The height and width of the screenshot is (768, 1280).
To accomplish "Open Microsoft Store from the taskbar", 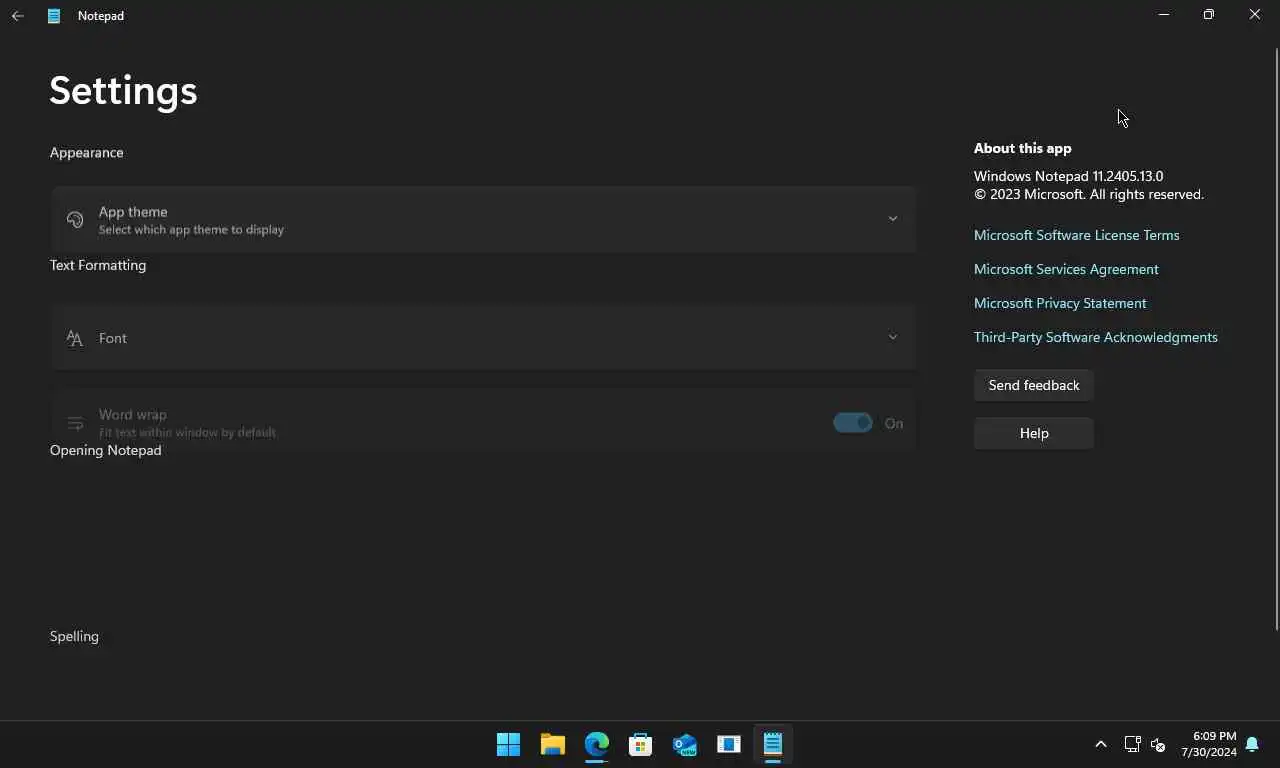I will 641,744.
